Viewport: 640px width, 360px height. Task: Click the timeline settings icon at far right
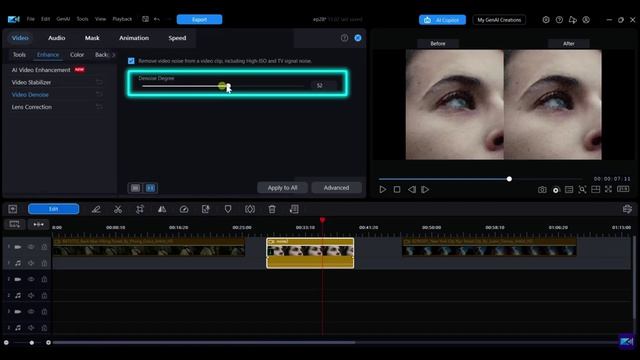pos(627,209)
